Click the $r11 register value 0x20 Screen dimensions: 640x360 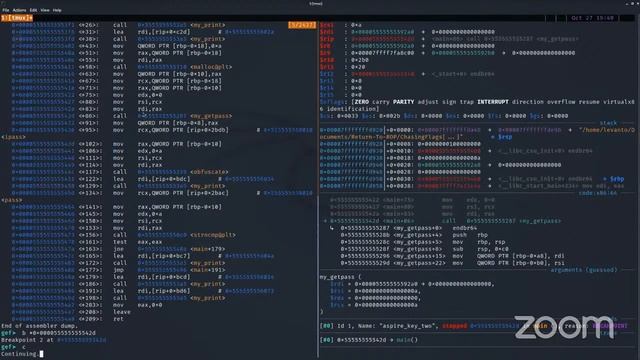[x=358, y=67]
